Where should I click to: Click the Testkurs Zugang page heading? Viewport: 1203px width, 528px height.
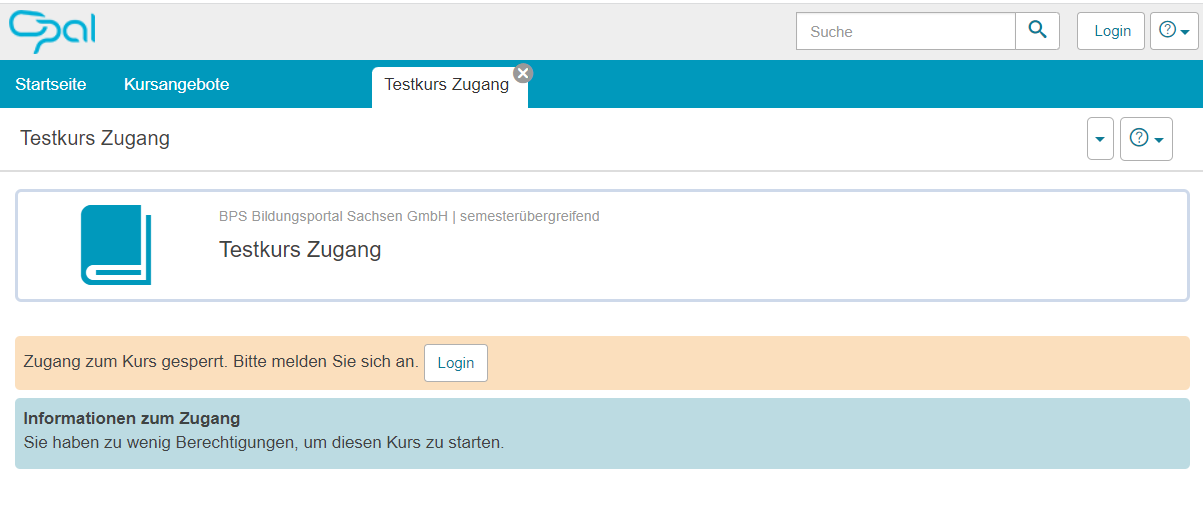click(95, 138)
